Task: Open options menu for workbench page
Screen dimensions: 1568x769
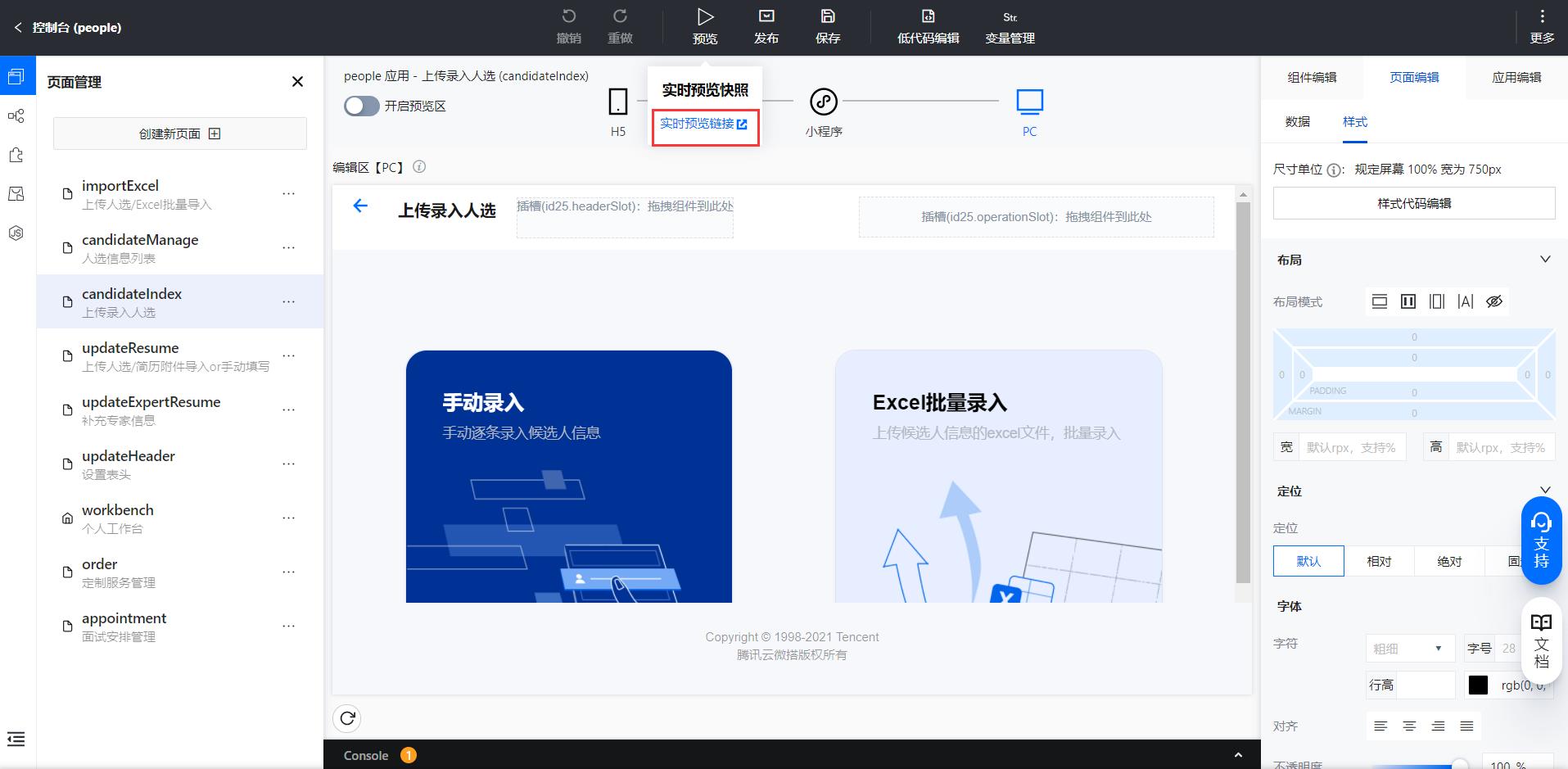Action: click(288, 518)
